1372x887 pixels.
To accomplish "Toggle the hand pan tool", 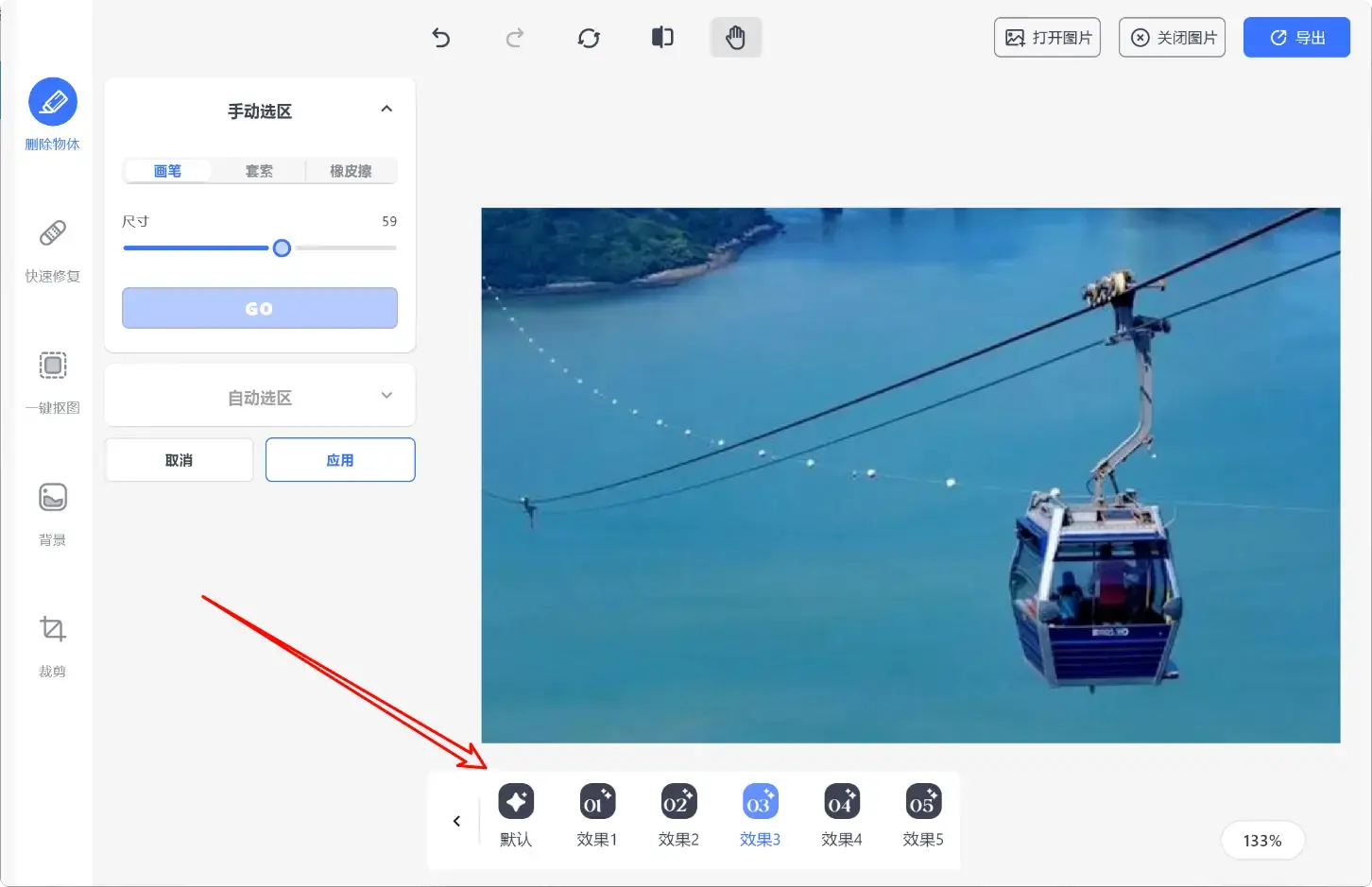I will 735,38.
